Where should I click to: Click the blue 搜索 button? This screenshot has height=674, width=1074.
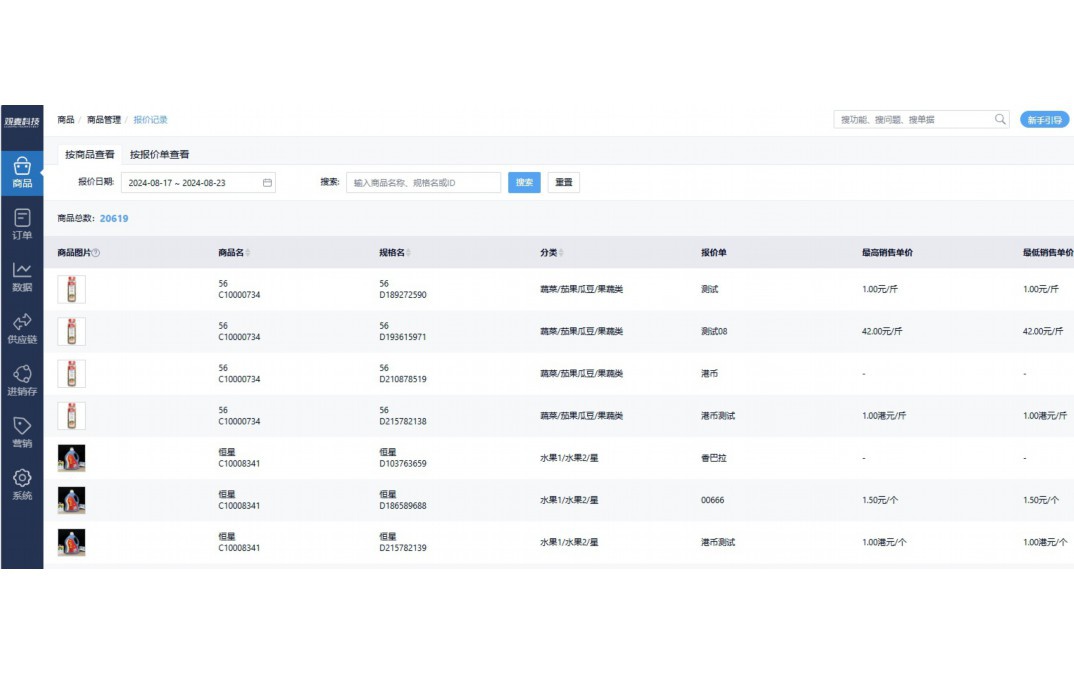click(x=524, y=183)
